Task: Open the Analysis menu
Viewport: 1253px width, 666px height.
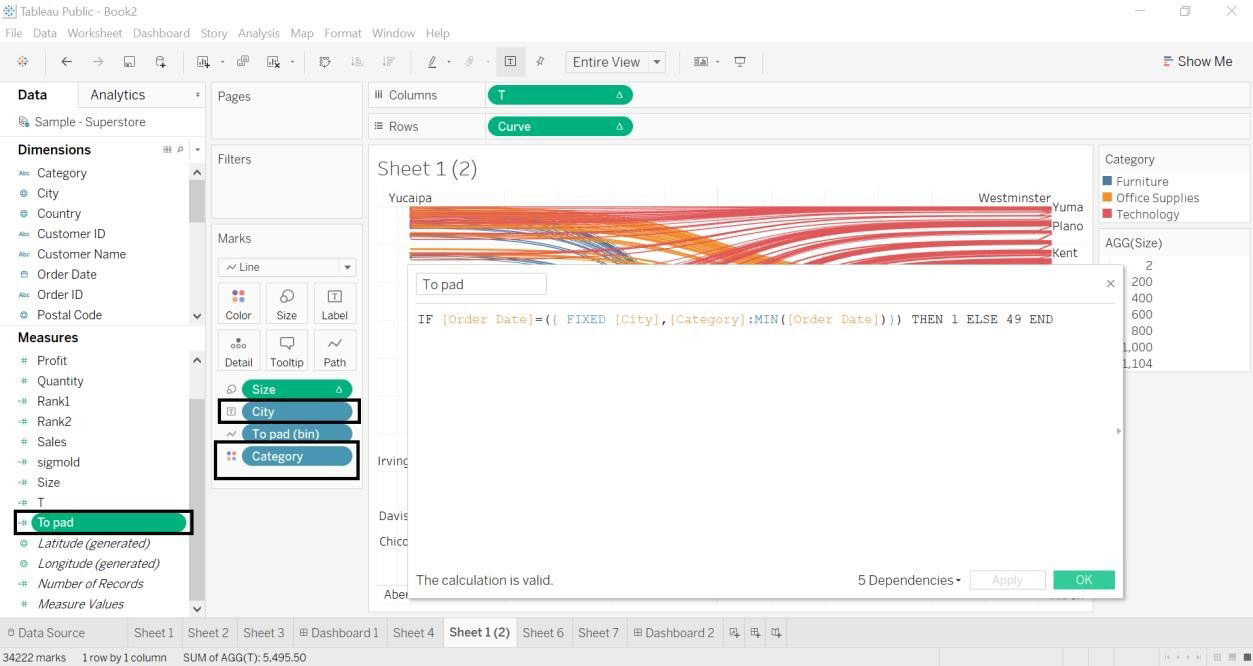Action: pos(258,33)
